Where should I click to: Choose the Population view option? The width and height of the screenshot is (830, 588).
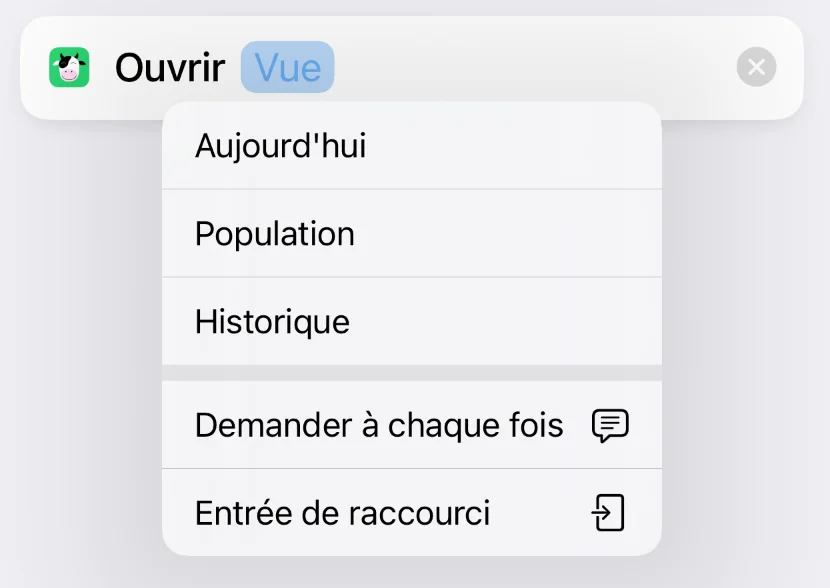[275, 234]
